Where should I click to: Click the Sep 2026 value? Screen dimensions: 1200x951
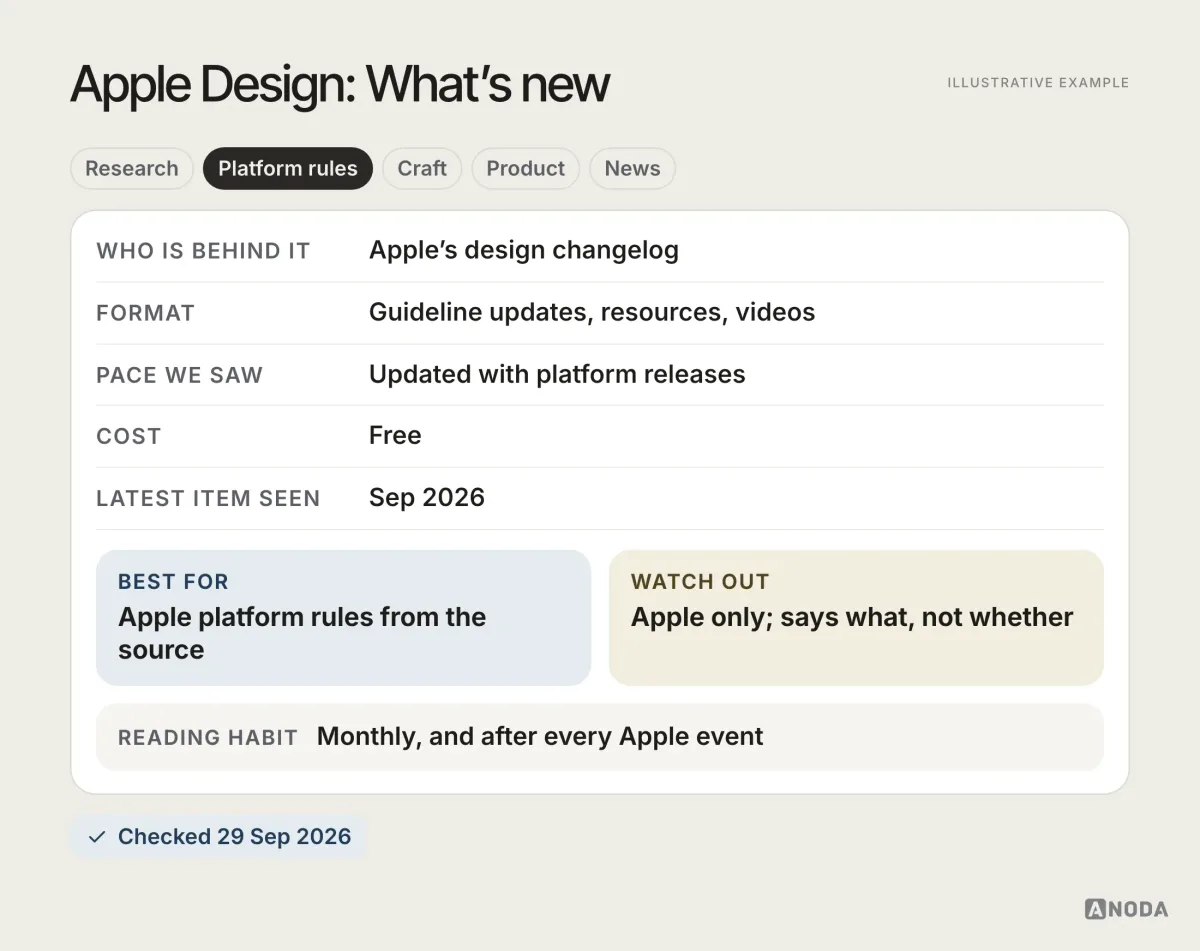pos(427,497)
